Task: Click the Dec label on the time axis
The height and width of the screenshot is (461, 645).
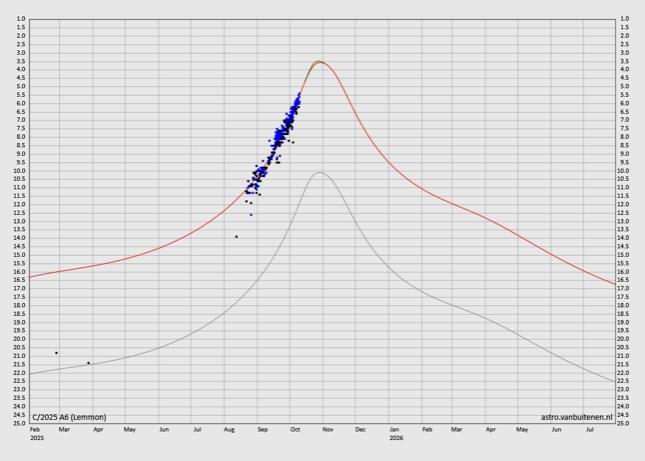Action: click(360, 429)
